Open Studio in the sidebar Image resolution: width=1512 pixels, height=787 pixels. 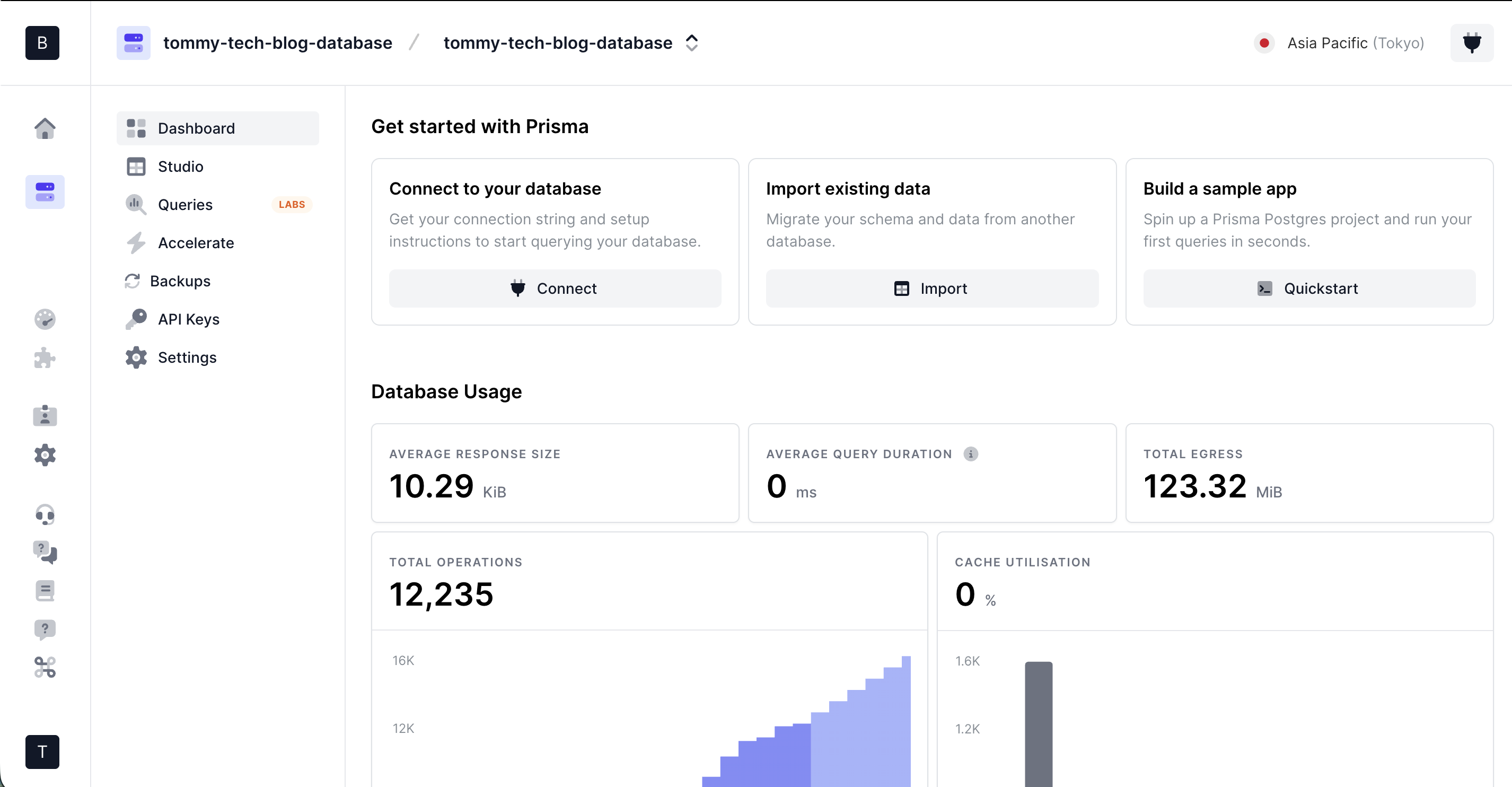(x=180, y=167)
